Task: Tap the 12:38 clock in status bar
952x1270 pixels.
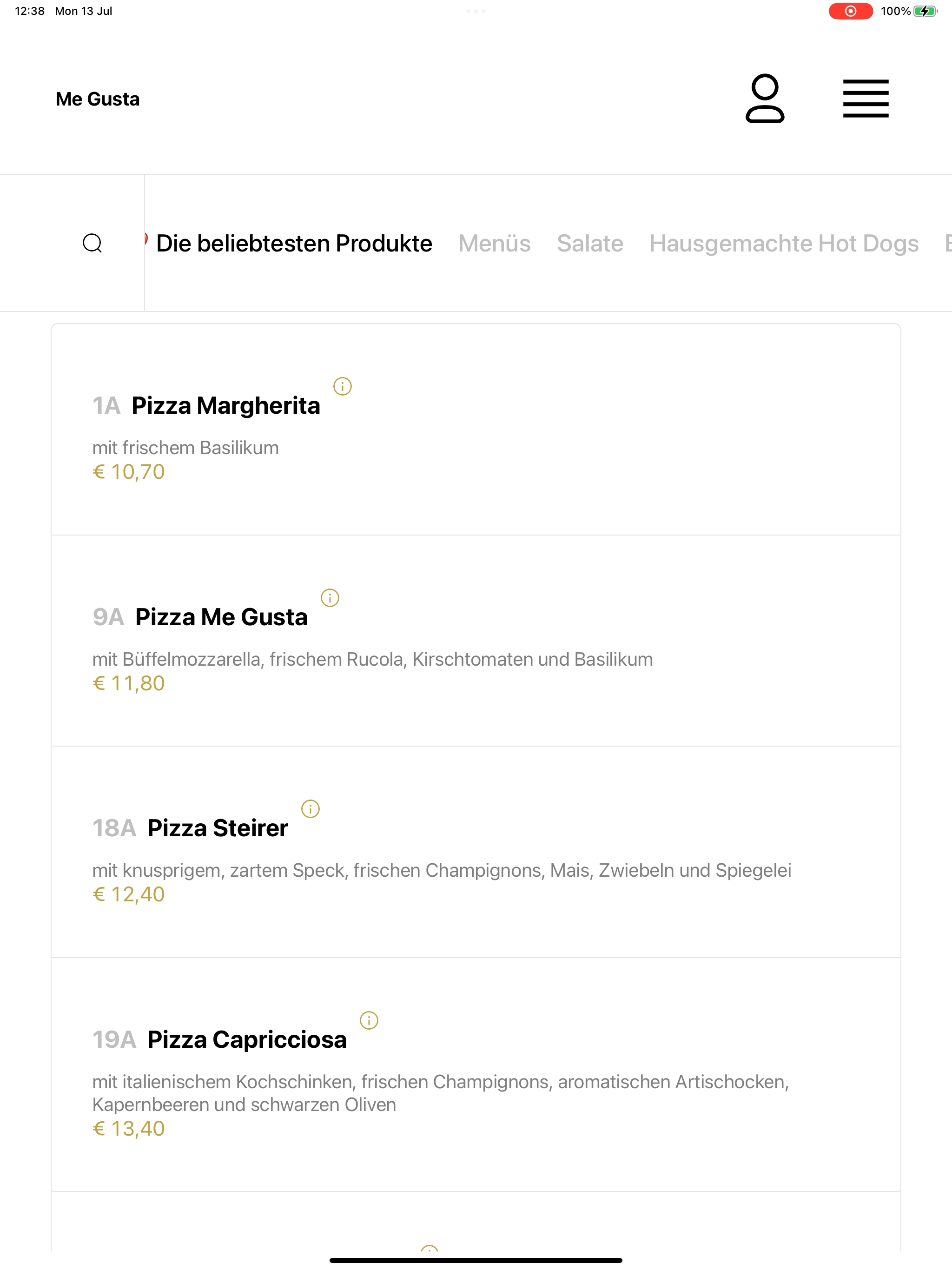Action: point(30,11)
